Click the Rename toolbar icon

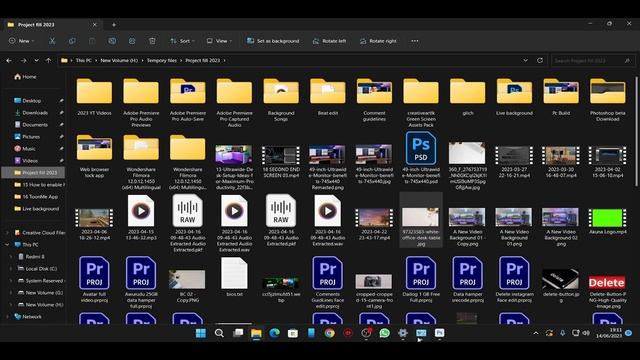click(x=112, y=41)
